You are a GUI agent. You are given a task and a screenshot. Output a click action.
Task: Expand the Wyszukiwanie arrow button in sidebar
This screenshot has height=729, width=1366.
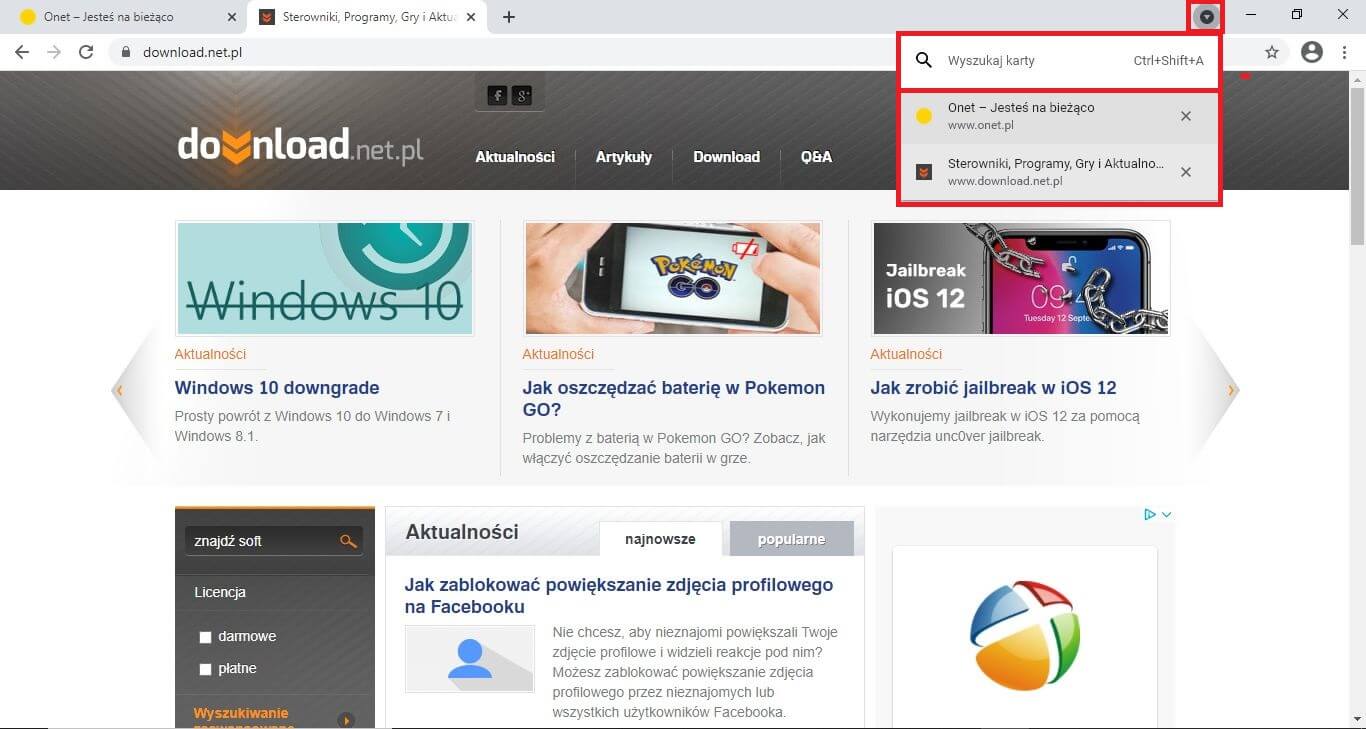pos(346,719)
